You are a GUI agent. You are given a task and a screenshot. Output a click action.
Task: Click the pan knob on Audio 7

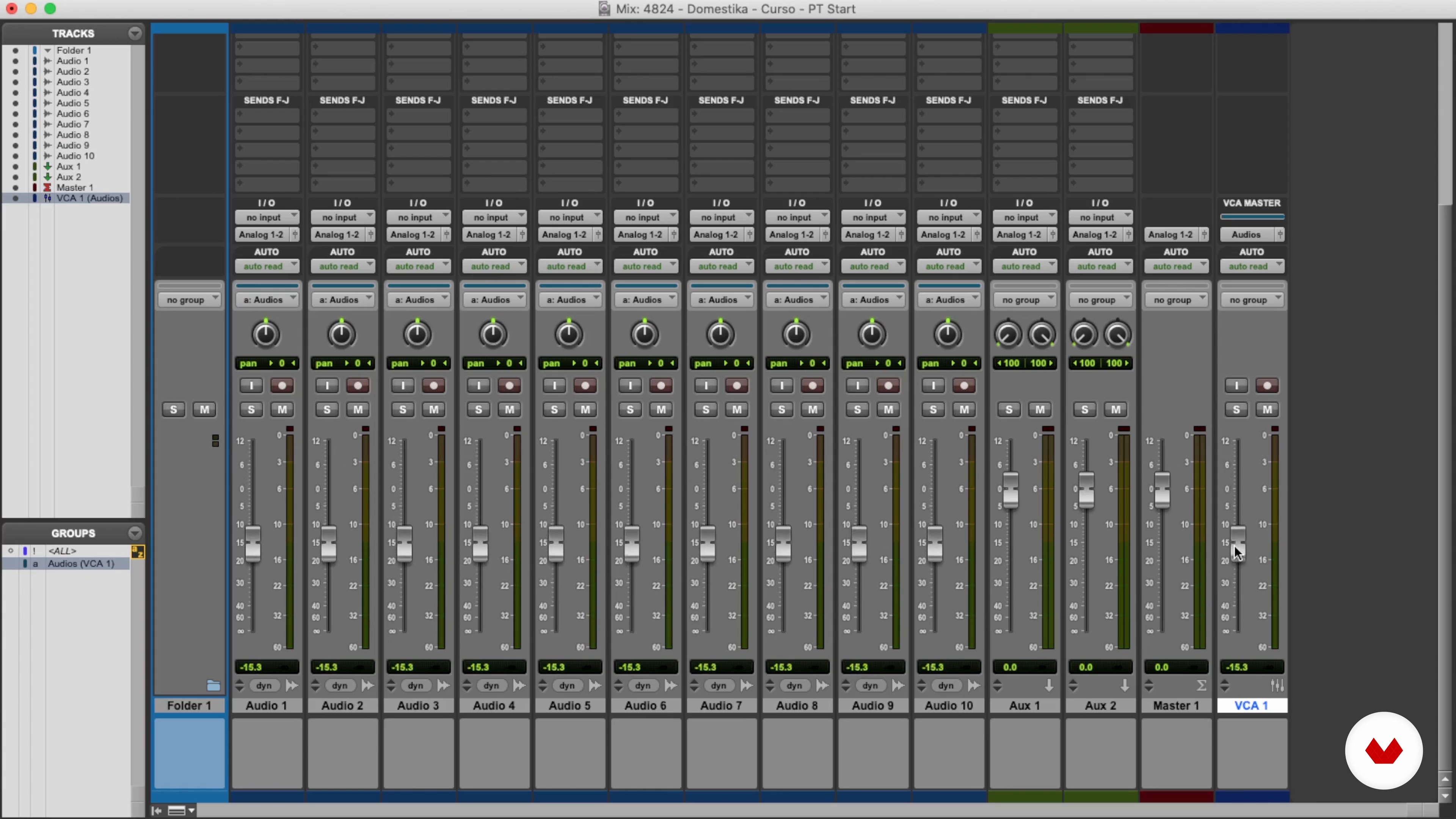[x=720, y=334]
